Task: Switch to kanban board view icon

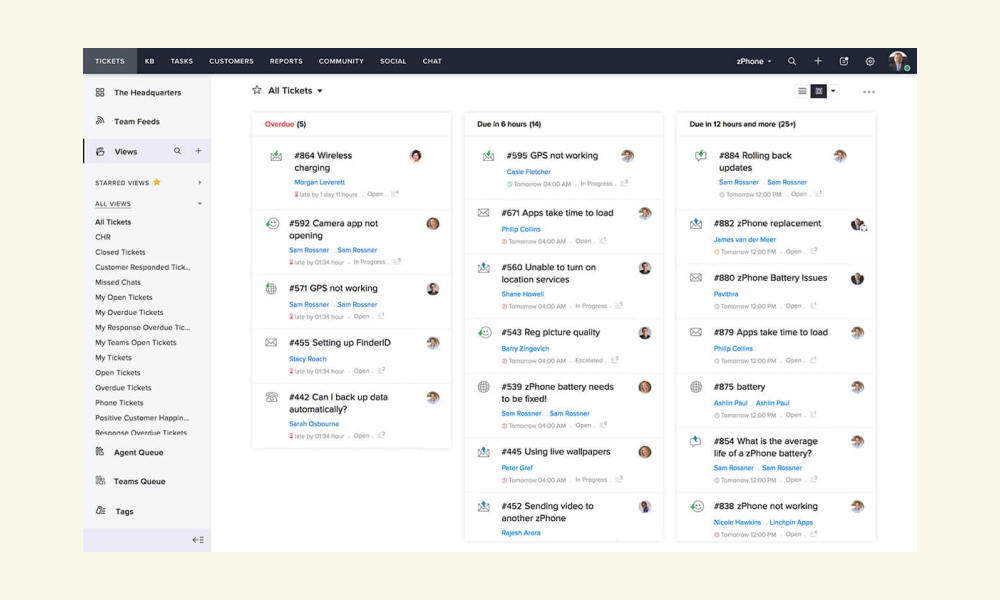Action: [x=819, y=91]
